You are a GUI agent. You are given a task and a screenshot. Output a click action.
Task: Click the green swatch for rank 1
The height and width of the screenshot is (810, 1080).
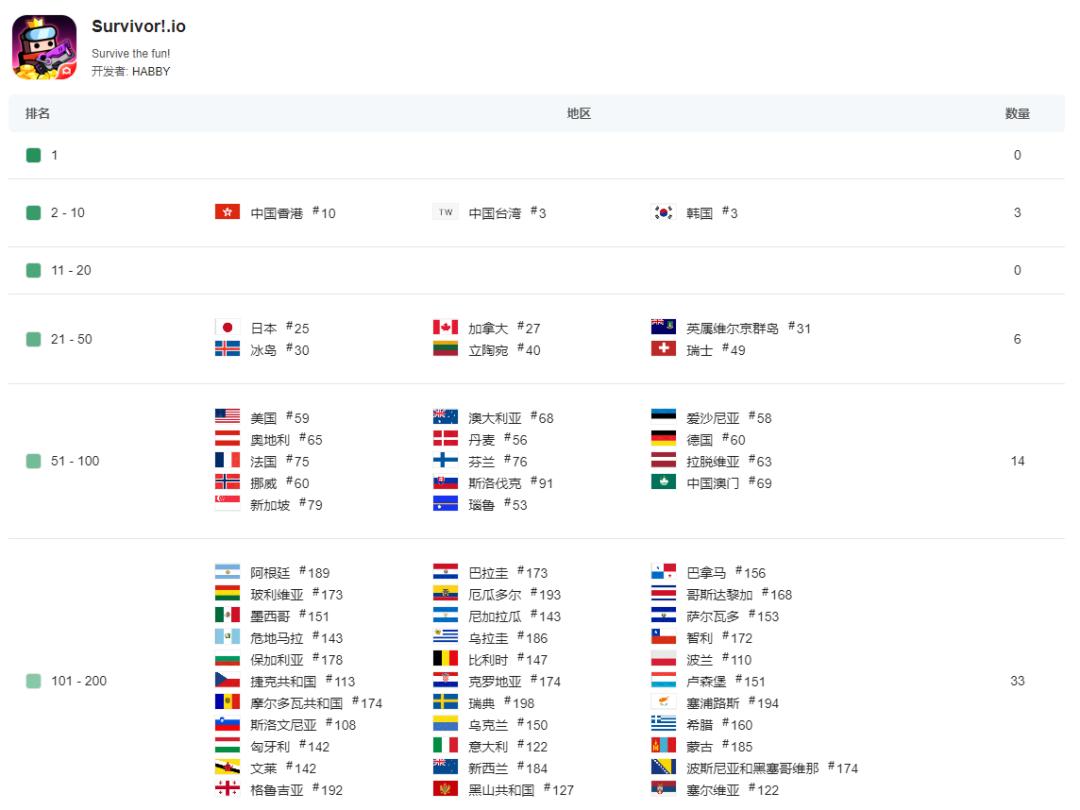[33, 155]
